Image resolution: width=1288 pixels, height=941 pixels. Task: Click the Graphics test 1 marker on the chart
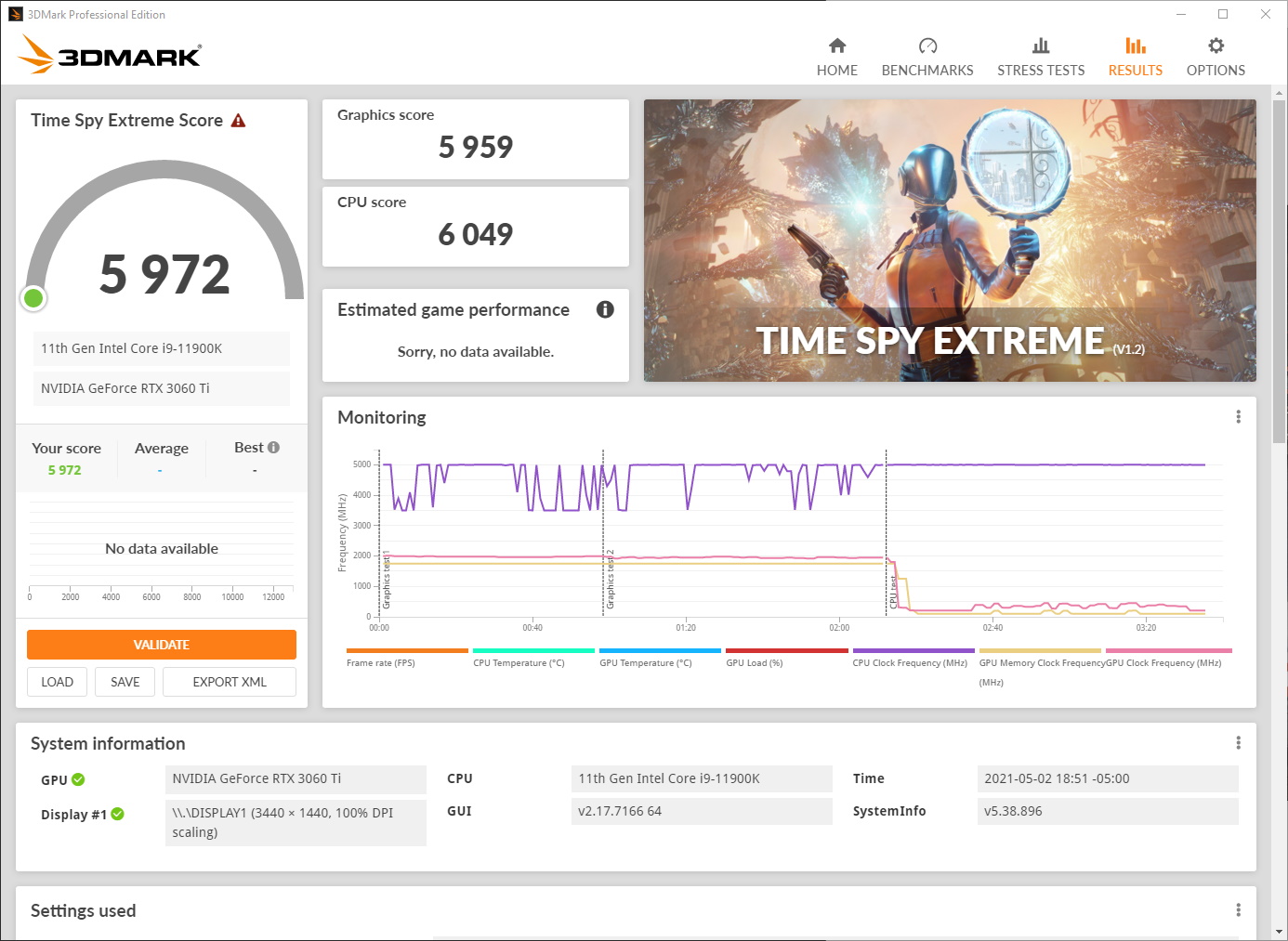click(387, 580)
